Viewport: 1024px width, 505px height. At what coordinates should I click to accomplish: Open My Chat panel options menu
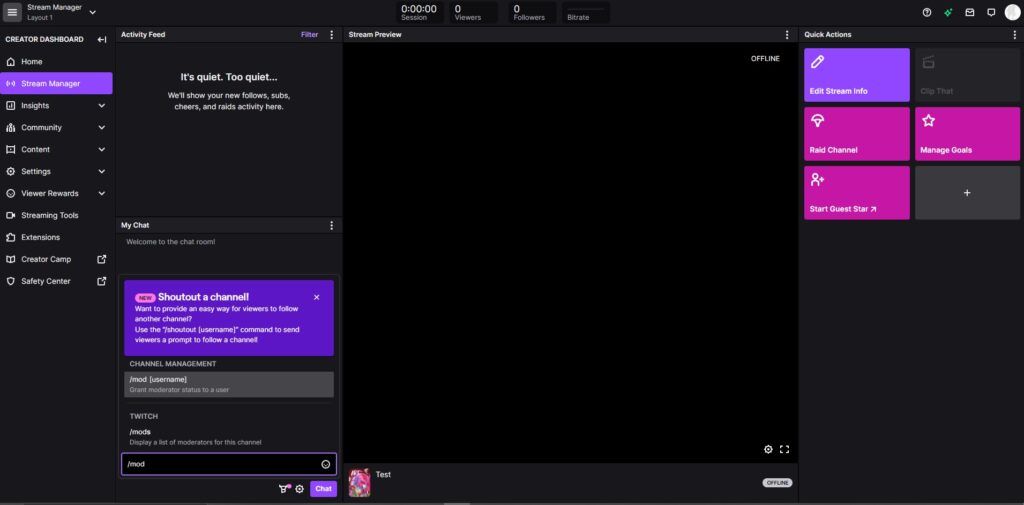click(331, 225)
